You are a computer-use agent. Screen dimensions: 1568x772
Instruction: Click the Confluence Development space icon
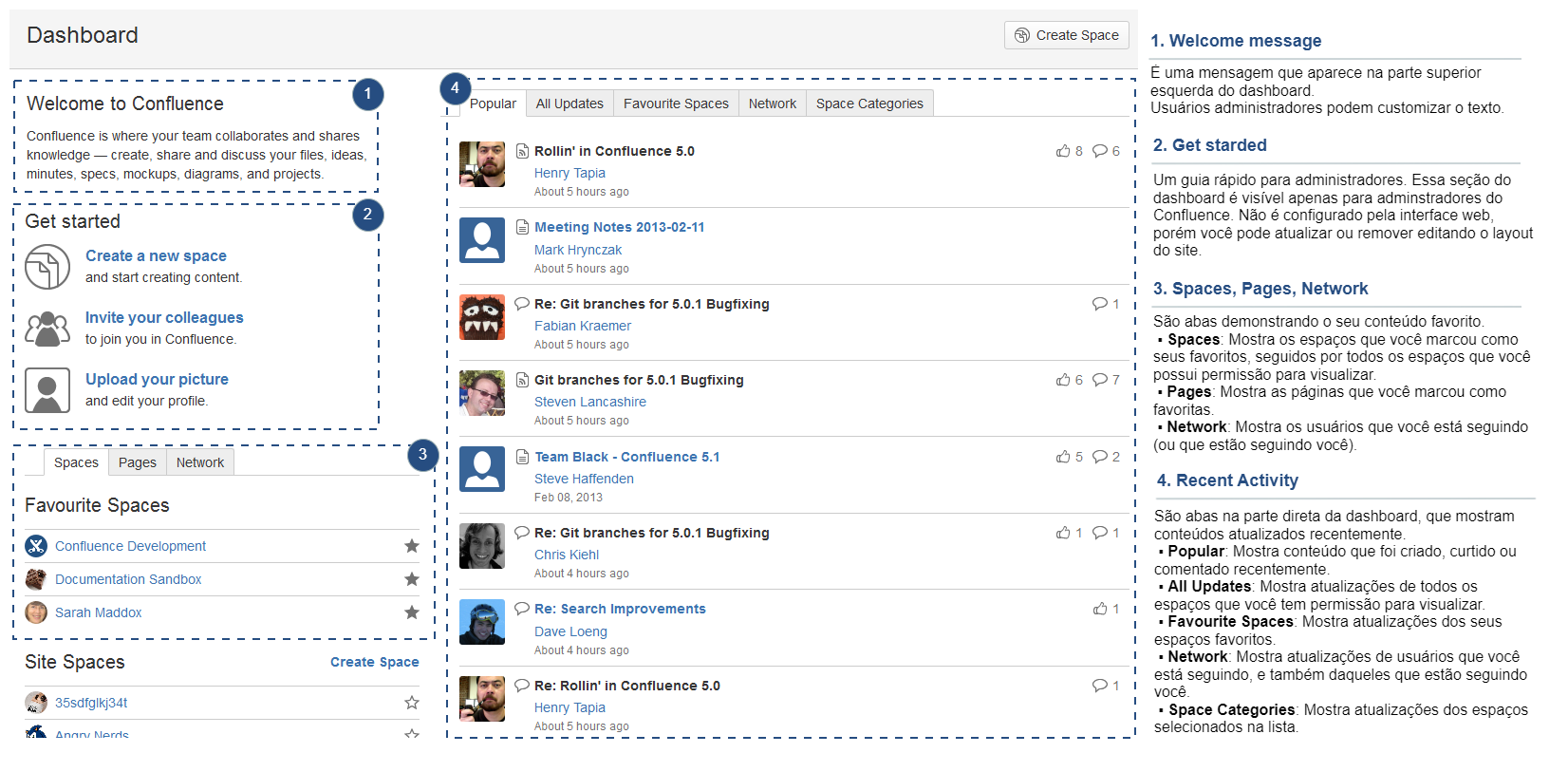36,546
